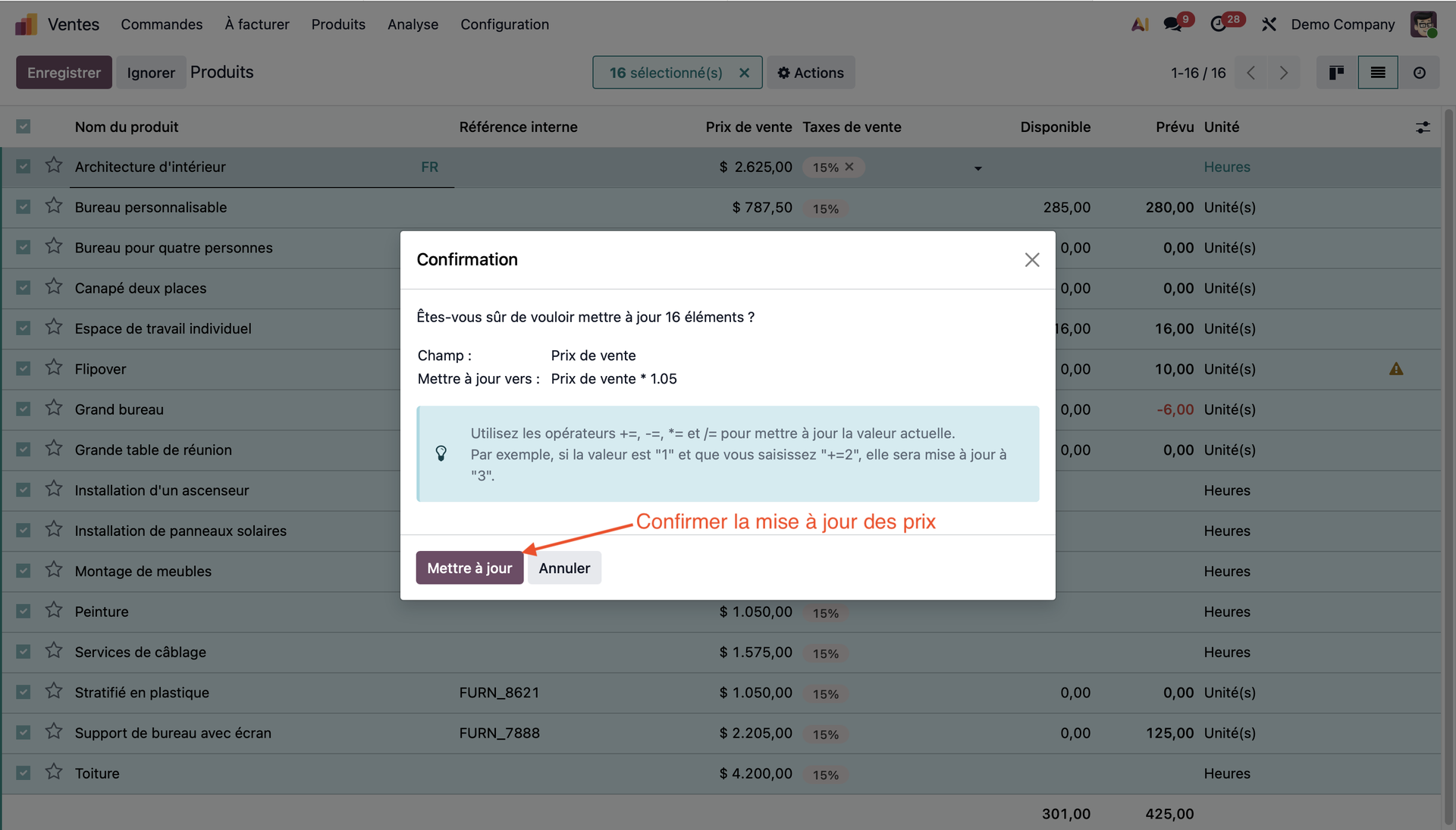
Task: Click the Ventes app logo icon
Action: [x=26, y=24]
